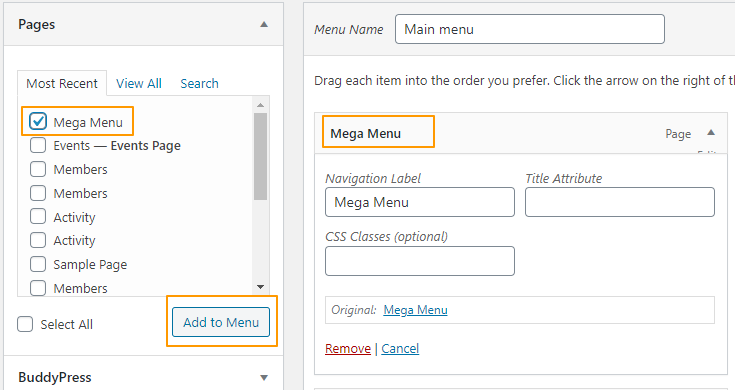This screenshot has height=390, width=735.
Task: Click the Page type label
Action: pyautogui.click(x=678, y=134)
